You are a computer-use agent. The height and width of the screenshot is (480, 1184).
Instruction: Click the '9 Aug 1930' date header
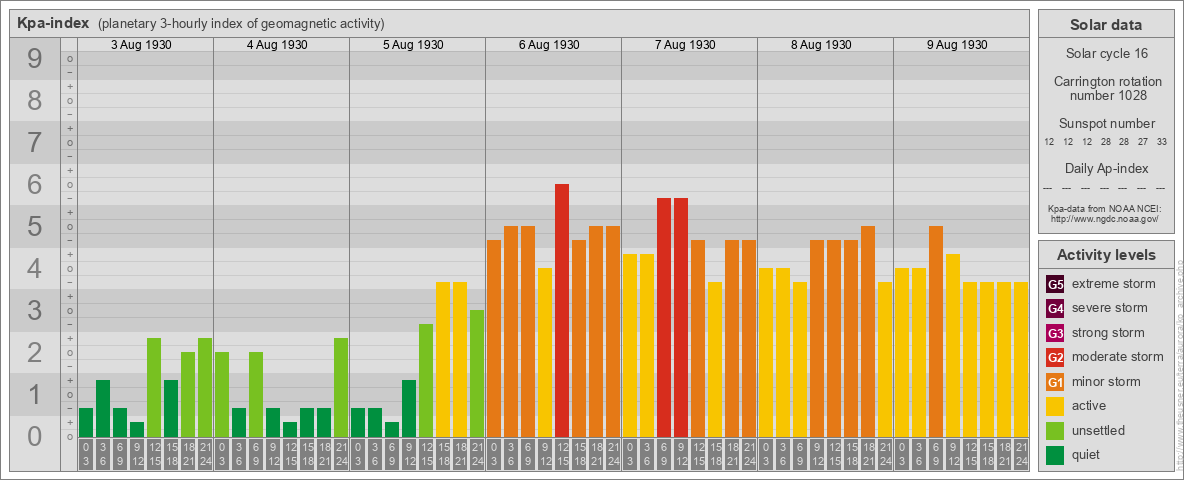[957, 45]
